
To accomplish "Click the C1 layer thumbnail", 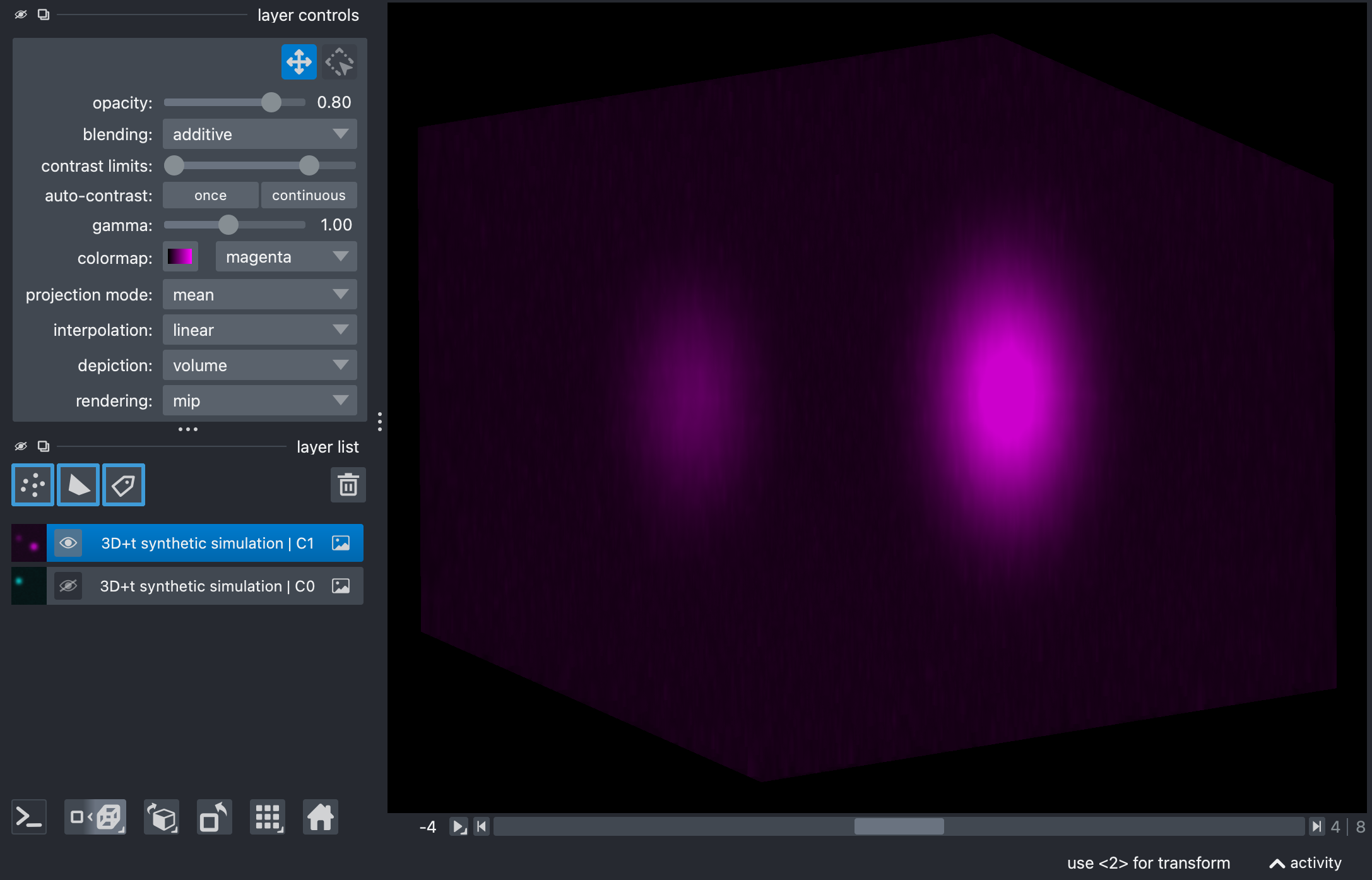I will (29, 543).
